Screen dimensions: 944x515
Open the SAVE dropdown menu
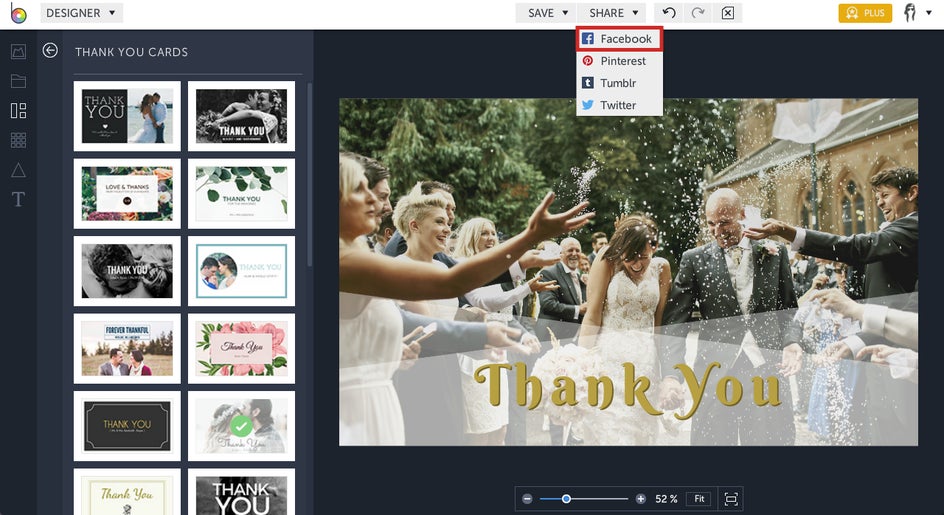click(547, 13)
